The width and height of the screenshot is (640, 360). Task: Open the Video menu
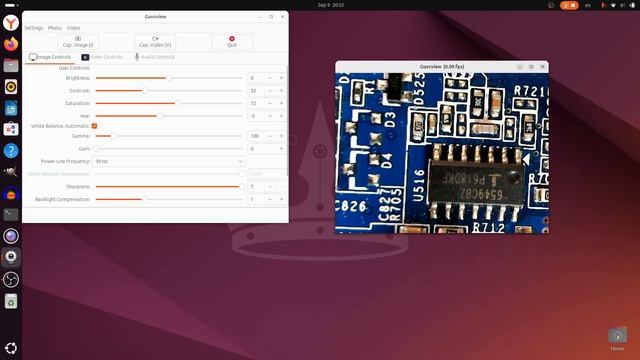[73, 28]
